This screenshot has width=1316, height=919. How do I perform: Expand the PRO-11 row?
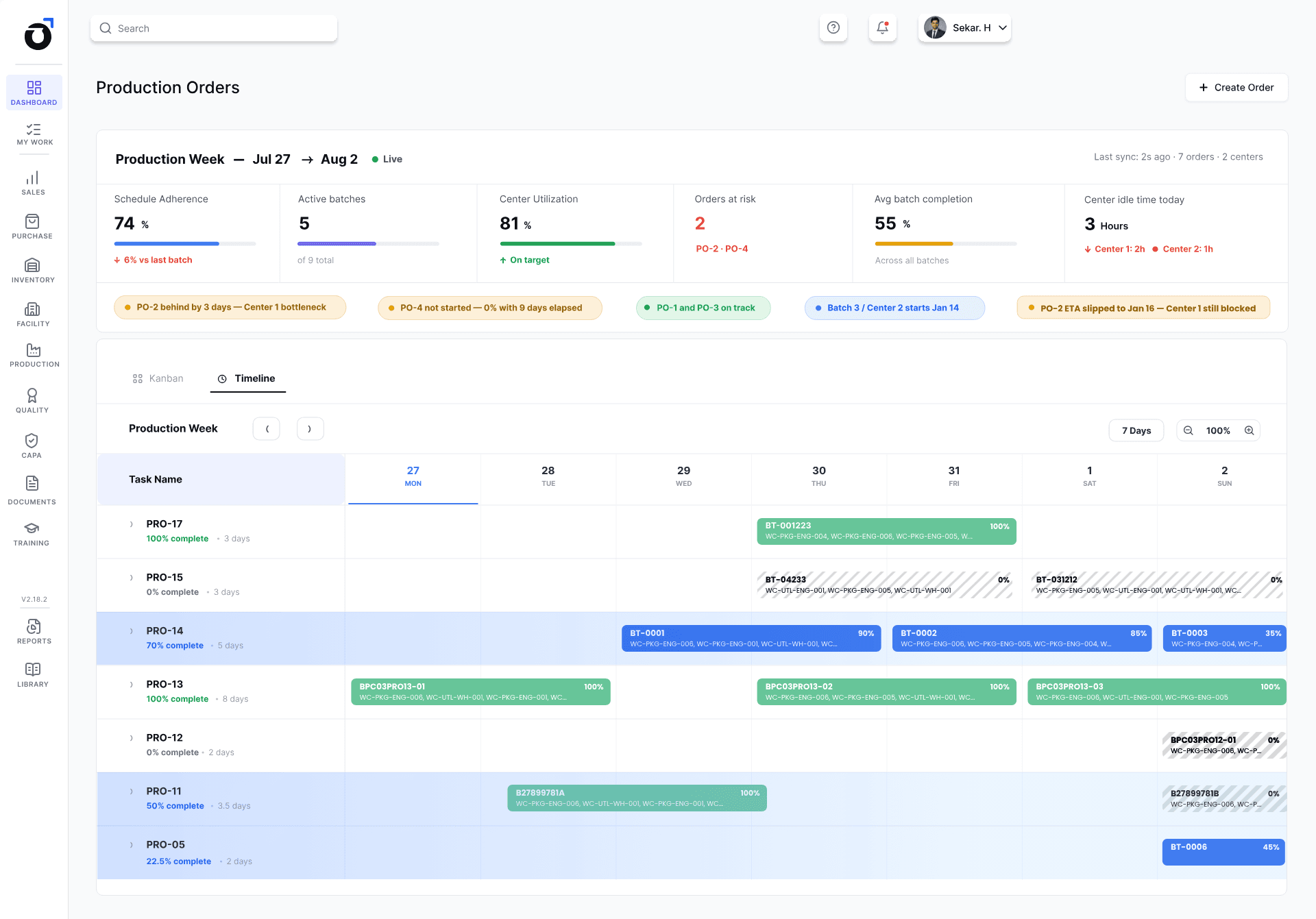point(132,792)
